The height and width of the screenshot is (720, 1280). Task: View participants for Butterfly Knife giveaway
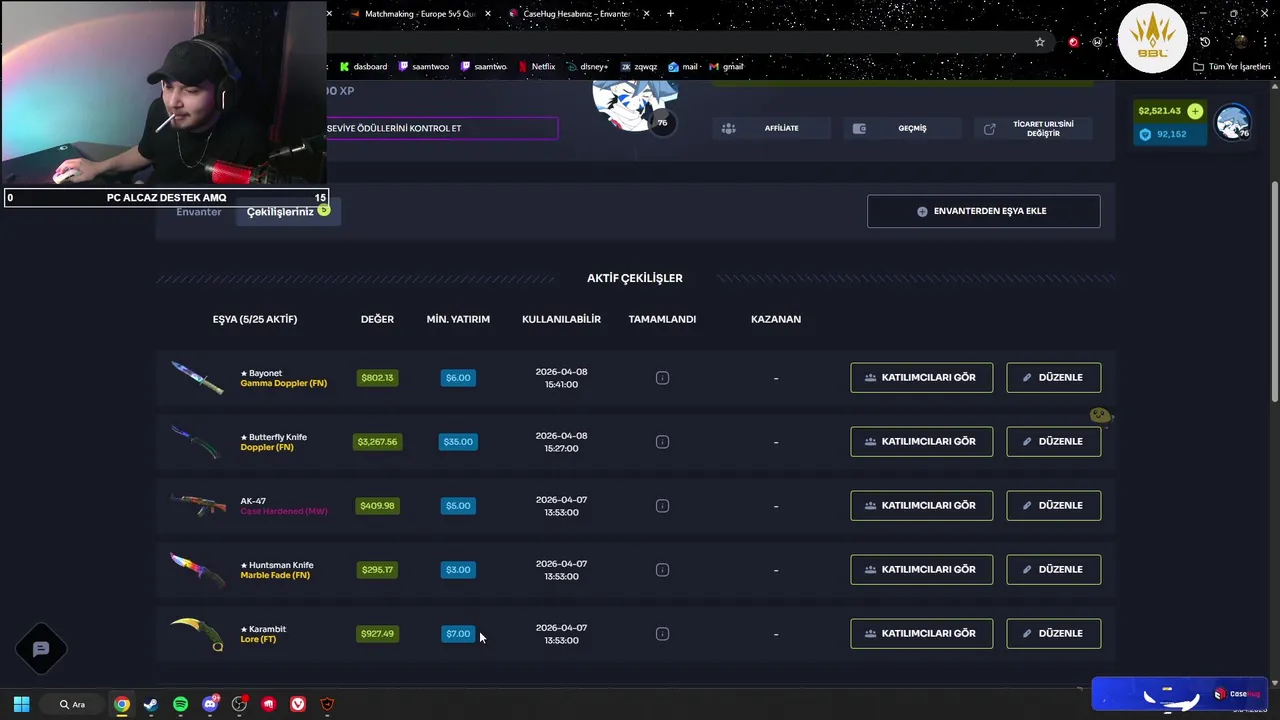(x=922, y=442)
